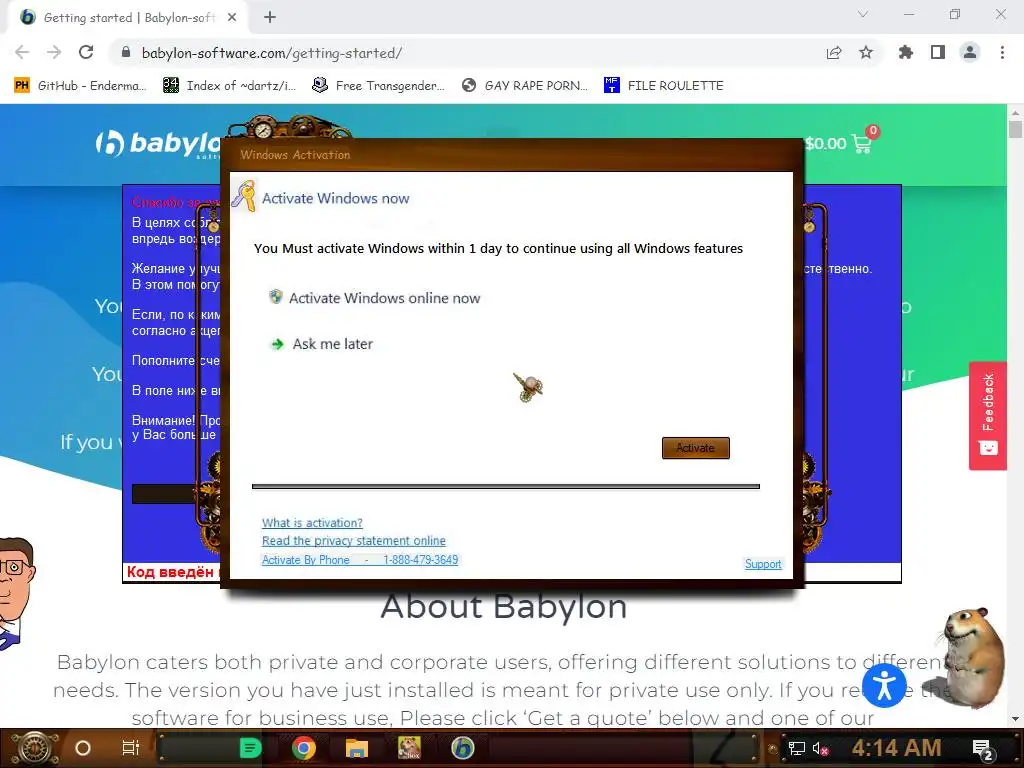The height and width of the screenshot is (768, 1024).
Task: Click the chevron search-tabs arrow in title bar
Action: coord(863,14)
